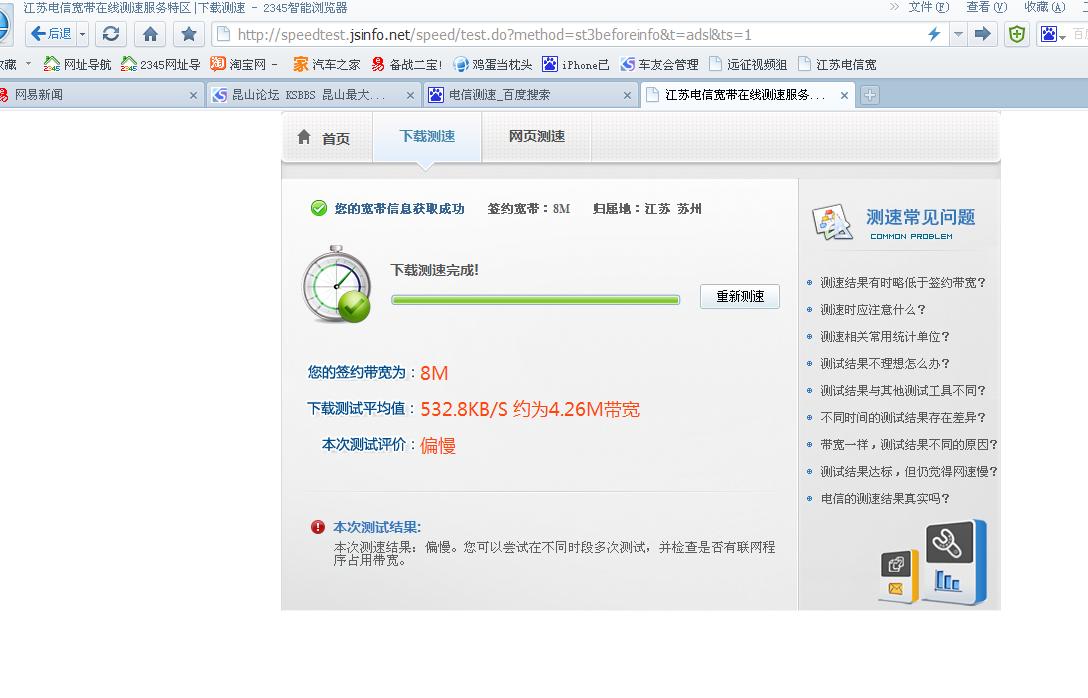Open the 备战二宝 bookmark

[407, 64]
